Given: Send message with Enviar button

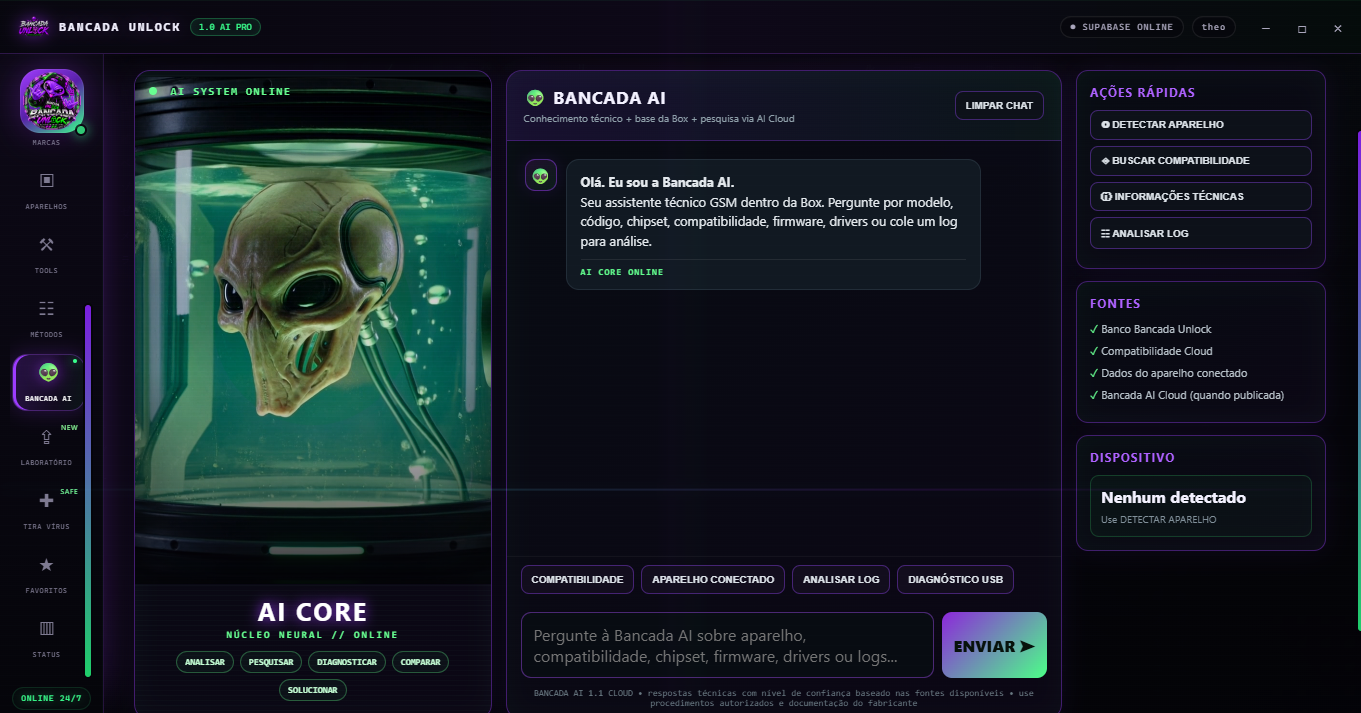Looking at the screenshot, I should [994, 645].
